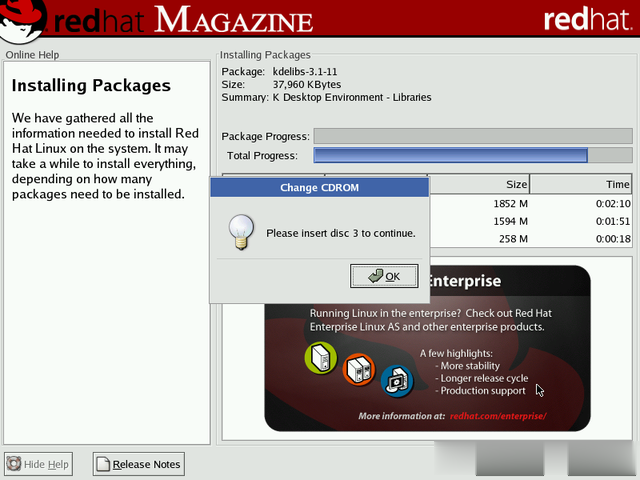Click OK in the Change CDROM dialog
The image size is (640, 480).
[x=384, y=276]
